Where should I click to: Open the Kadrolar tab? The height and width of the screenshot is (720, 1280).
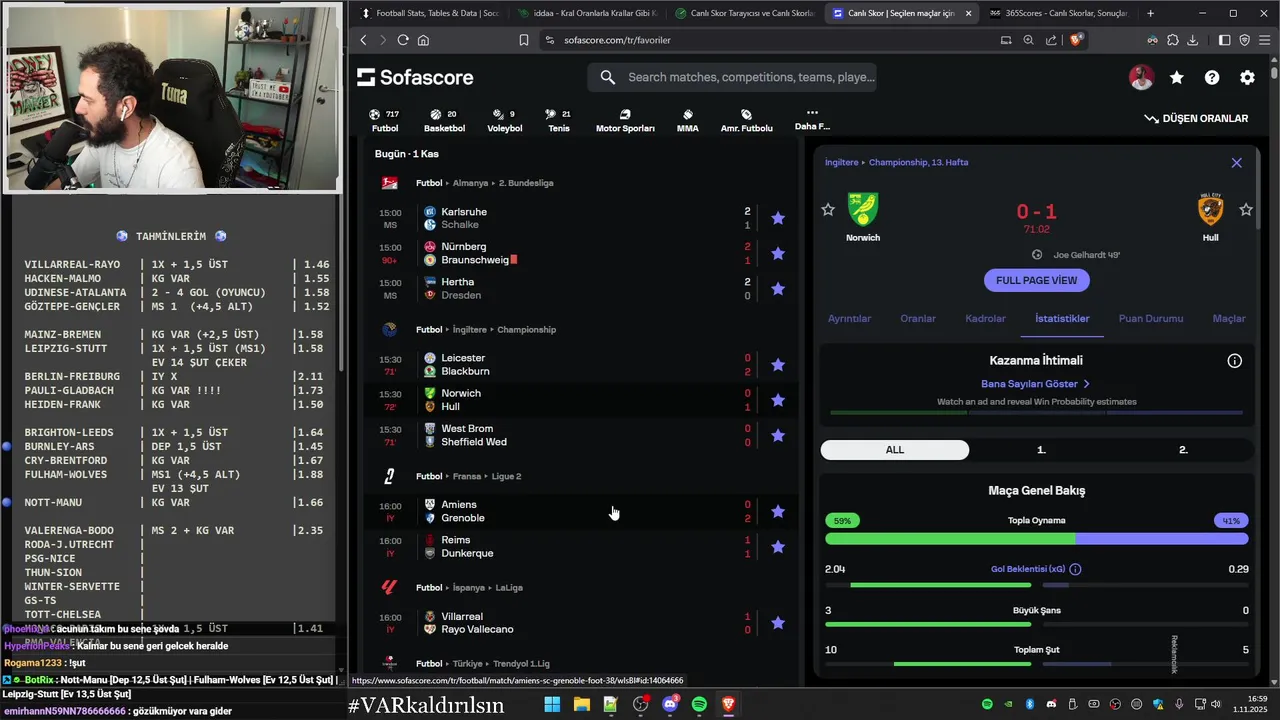click(985, 318)
